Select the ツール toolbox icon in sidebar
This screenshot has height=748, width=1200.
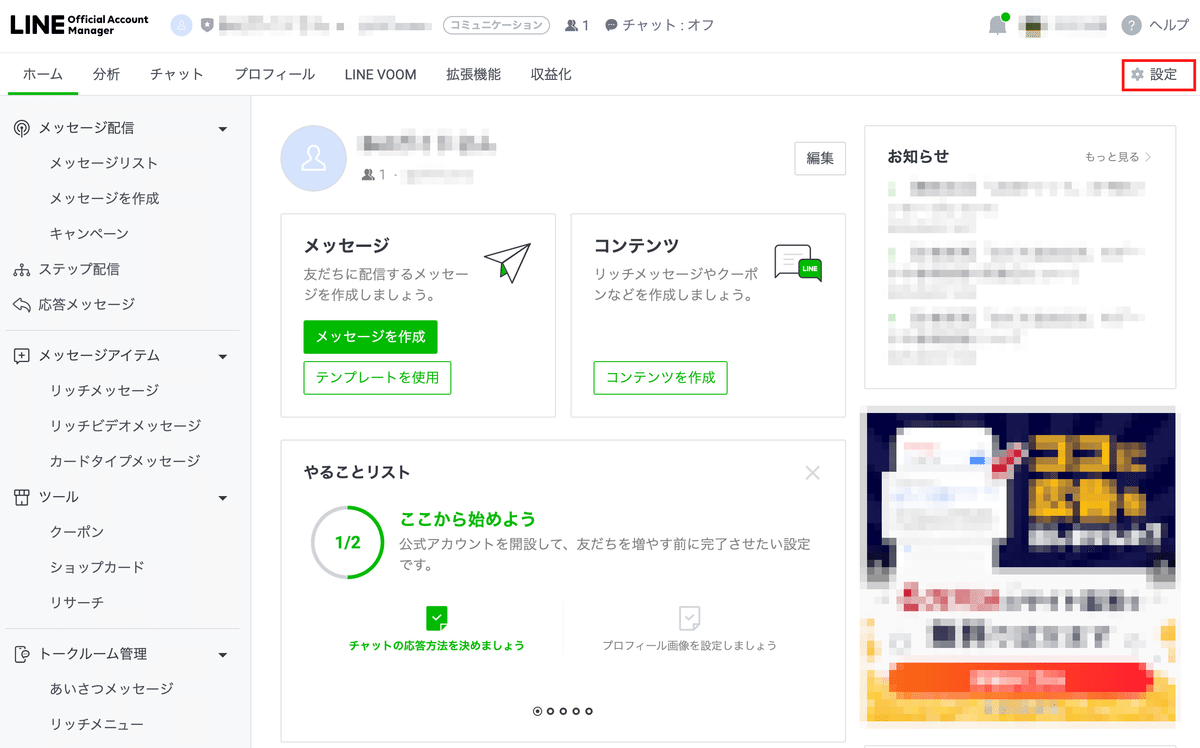pos(22,496)
